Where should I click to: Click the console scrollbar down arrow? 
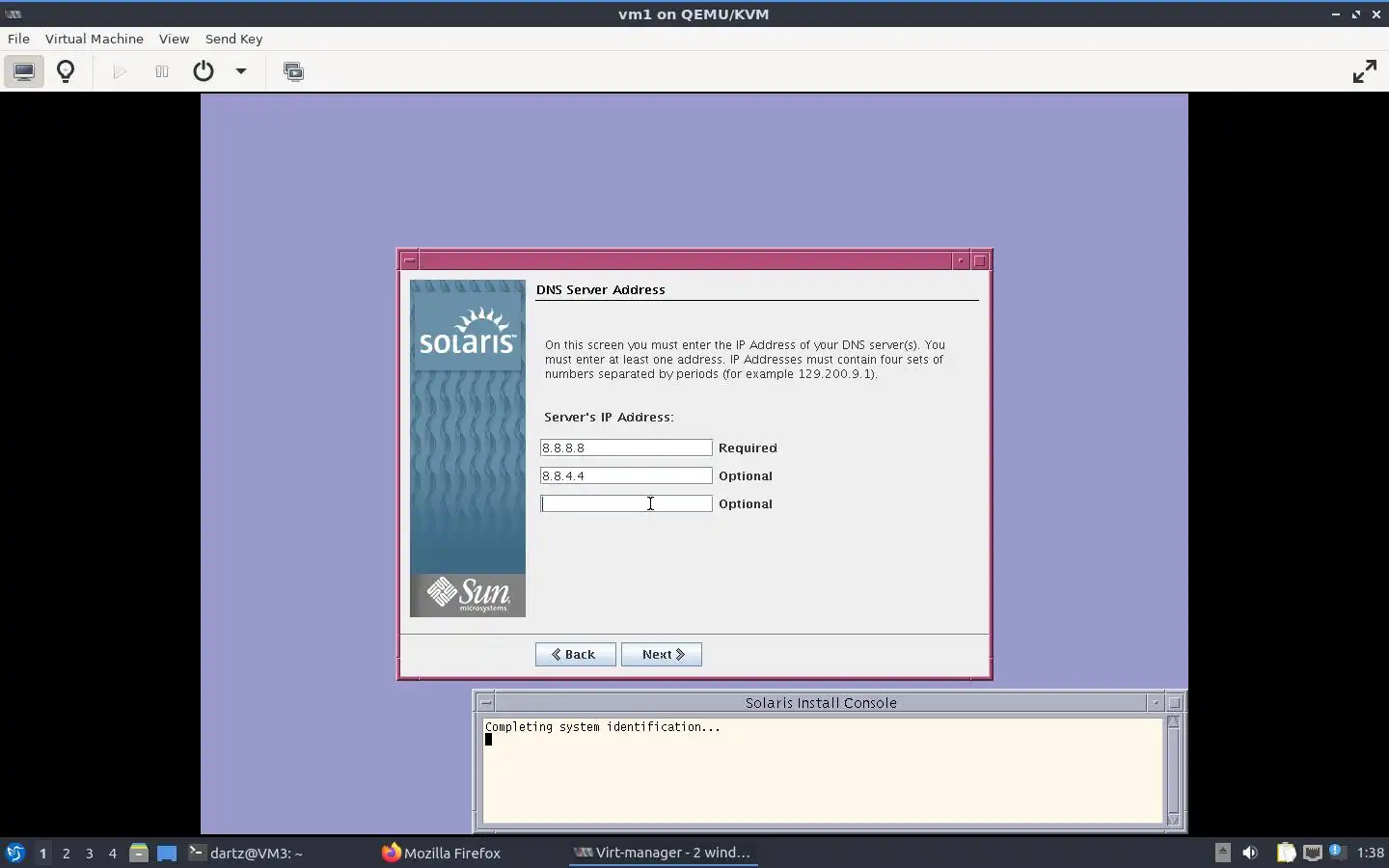click(1174, 820)
